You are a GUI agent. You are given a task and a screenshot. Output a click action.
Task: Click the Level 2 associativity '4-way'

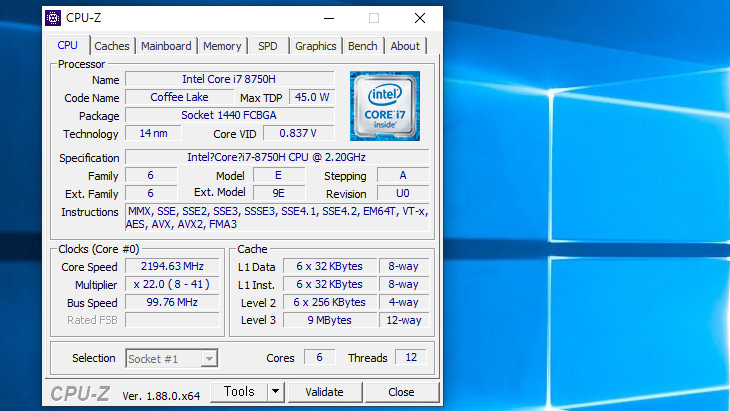tap(404, 302)
